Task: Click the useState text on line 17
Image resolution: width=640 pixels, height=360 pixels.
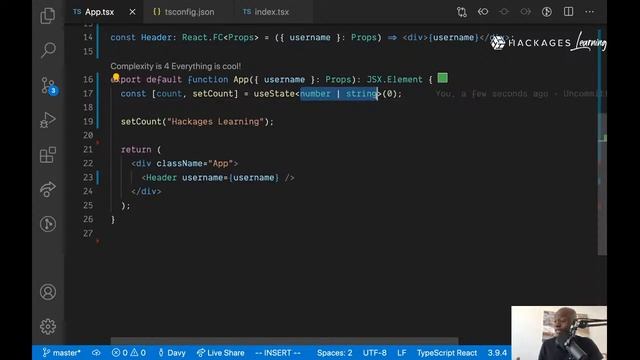Action: point(274,93)
